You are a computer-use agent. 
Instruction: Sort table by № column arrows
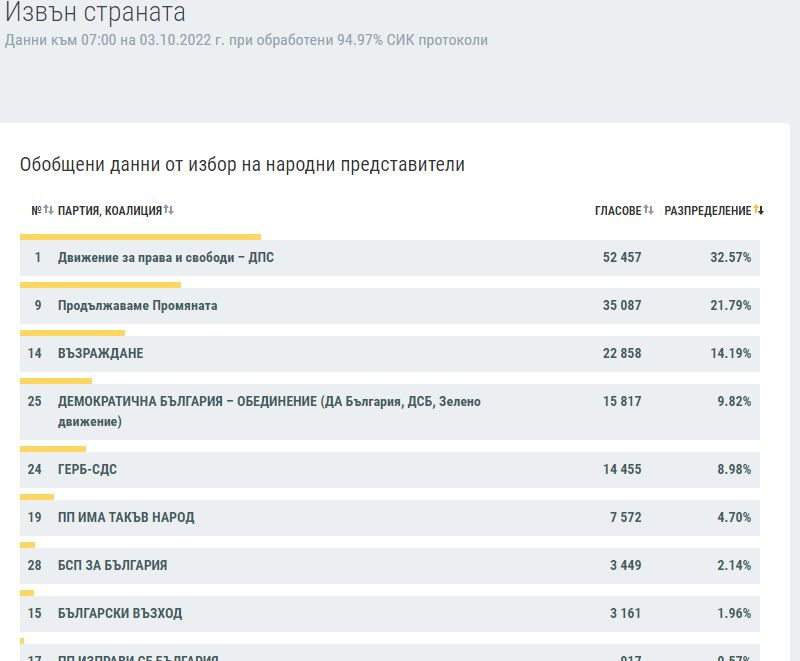tap(48, 210)
